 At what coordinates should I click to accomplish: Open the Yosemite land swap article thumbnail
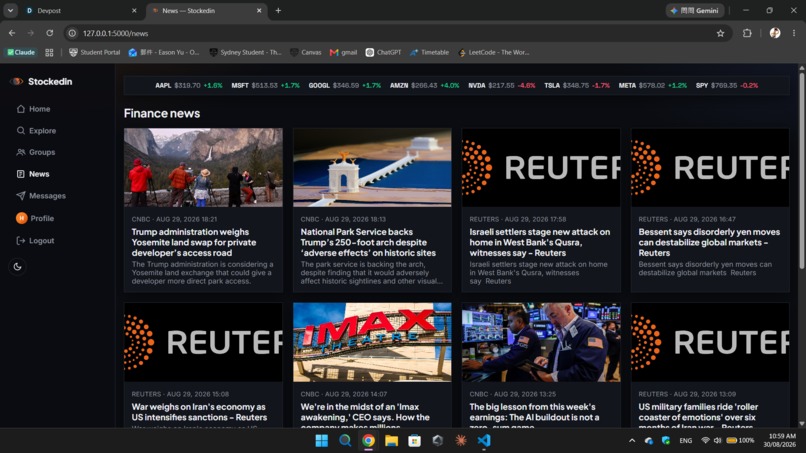pos(203,168)
